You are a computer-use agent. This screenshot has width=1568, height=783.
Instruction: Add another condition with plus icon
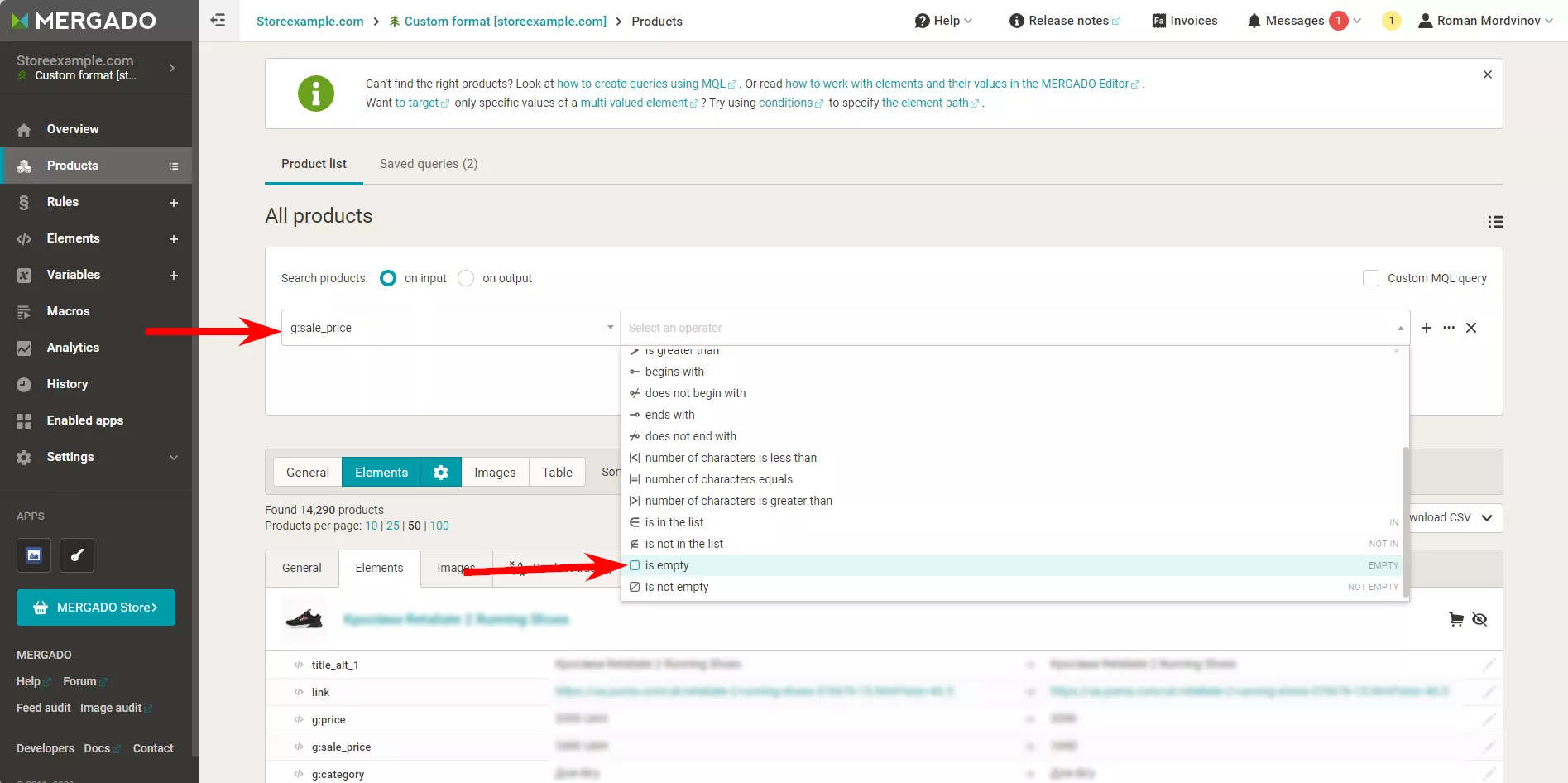[x=1427, y=328]
